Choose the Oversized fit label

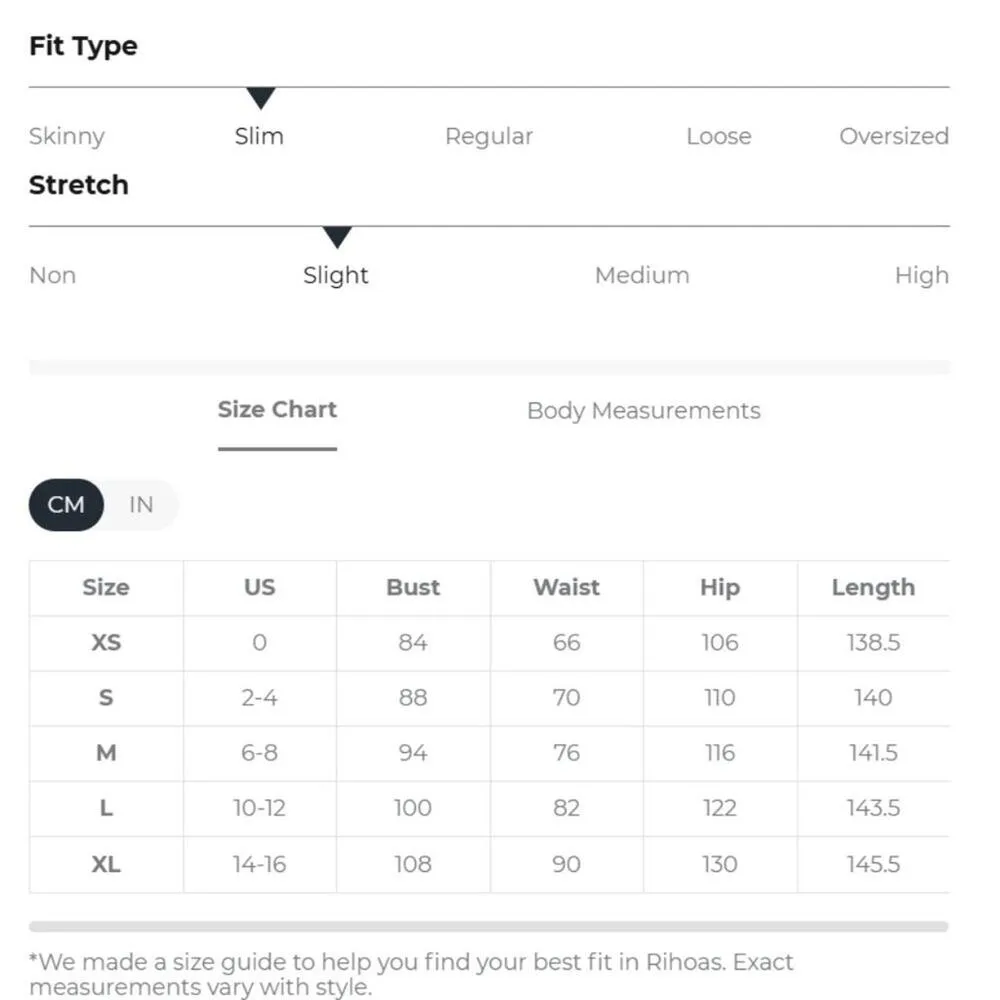(x=893, y=137)
